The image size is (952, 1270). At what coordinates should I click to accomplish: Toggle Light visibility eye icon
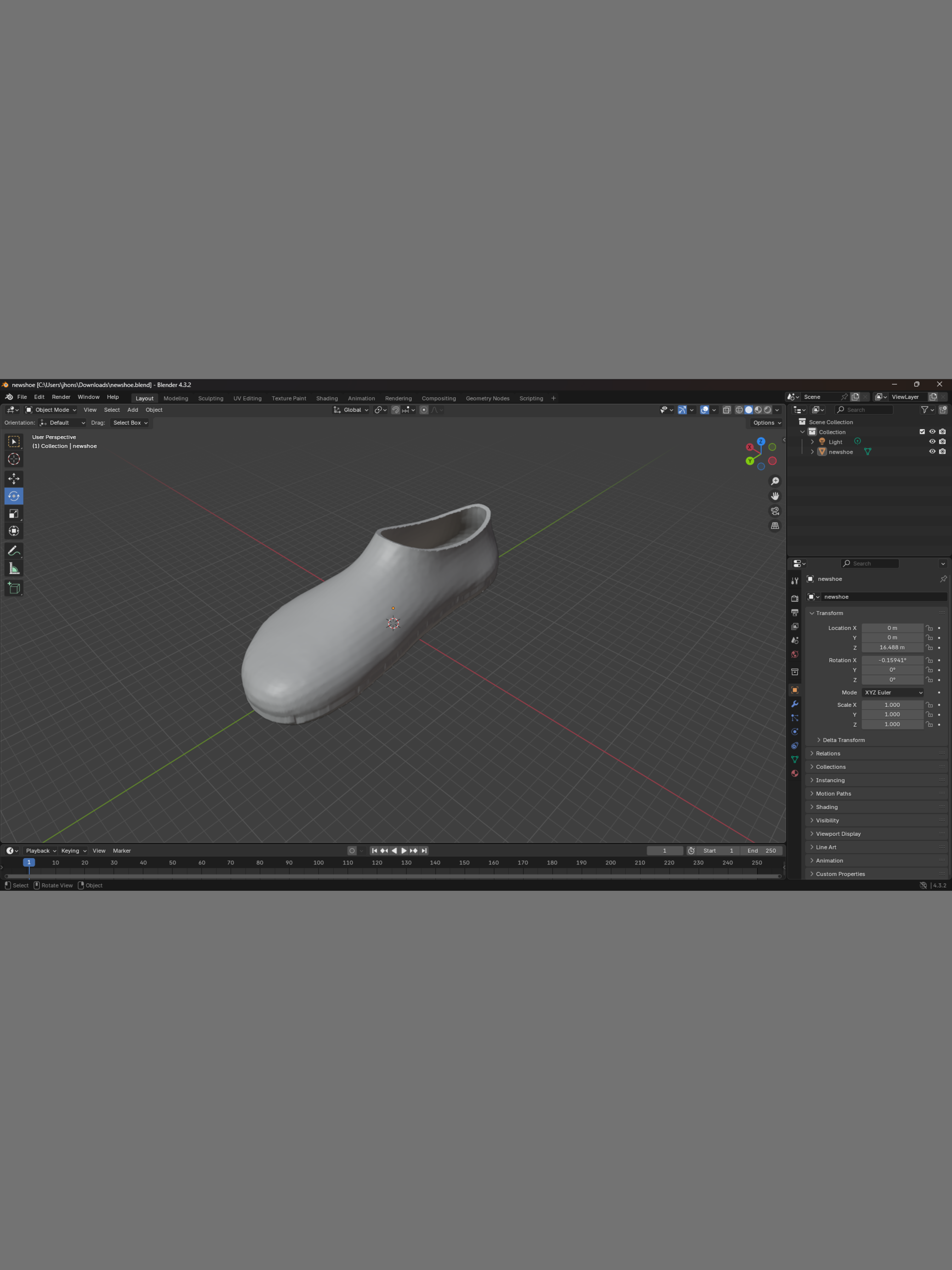pos(932,442)
